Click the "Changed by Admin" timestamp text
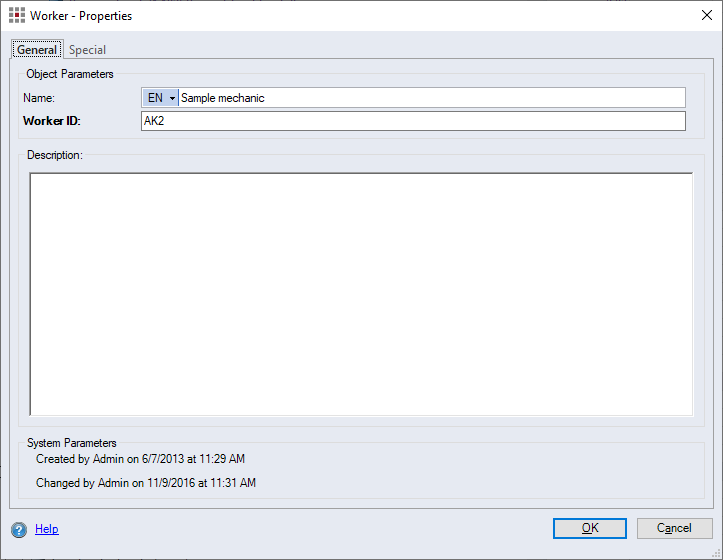The image size is (723, 560). coord(146,483)
